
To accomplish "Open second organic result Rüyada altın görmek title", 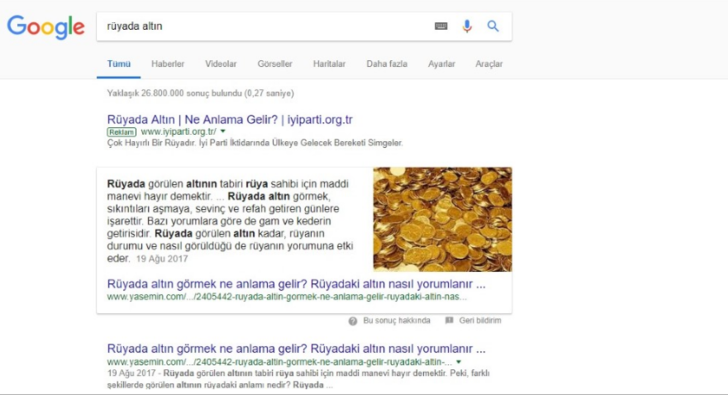I will tap(296, 349).
